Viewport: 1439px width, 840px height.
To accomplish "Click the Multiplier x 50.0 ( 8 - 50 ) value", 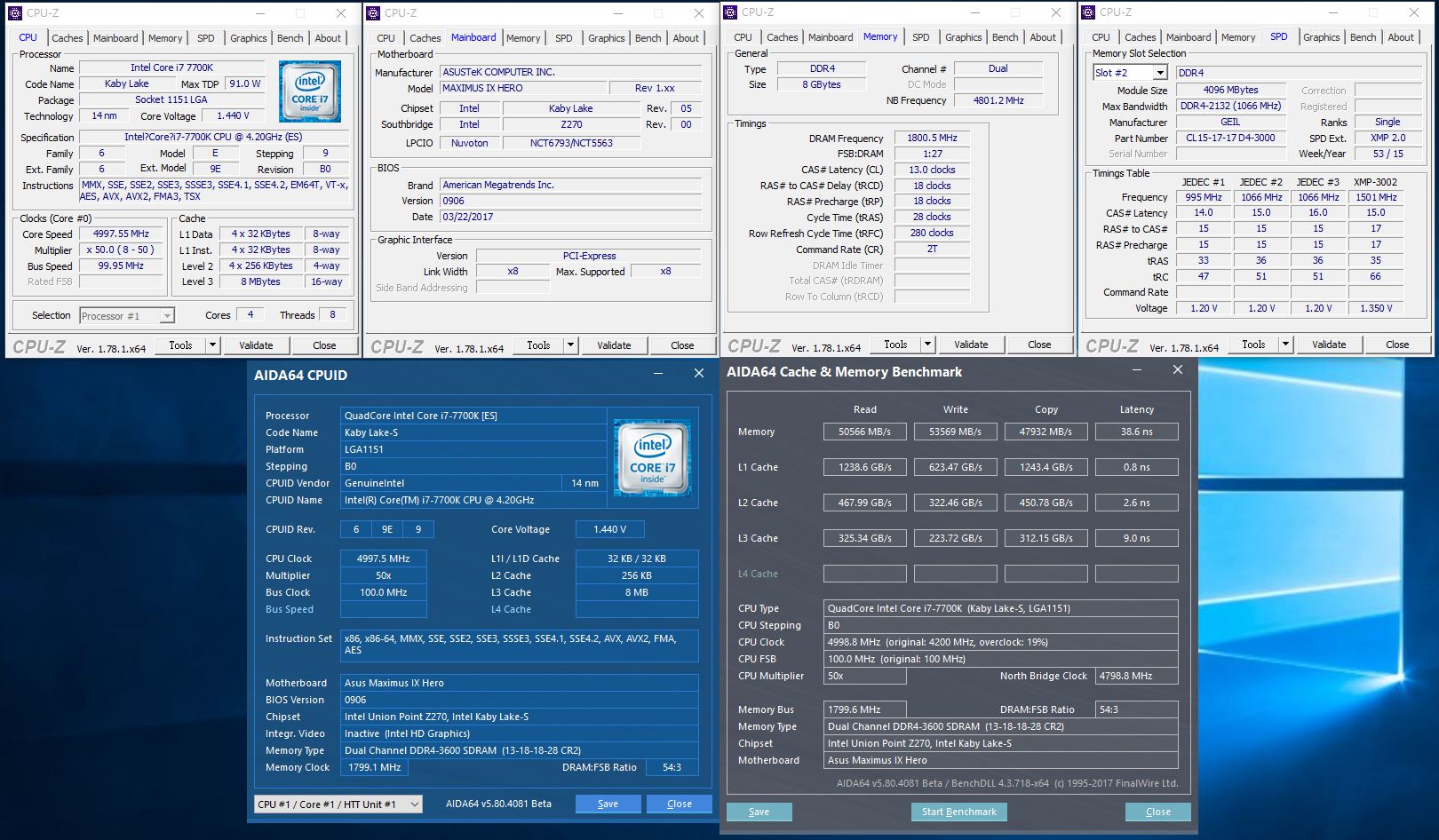I will point(121,250).
